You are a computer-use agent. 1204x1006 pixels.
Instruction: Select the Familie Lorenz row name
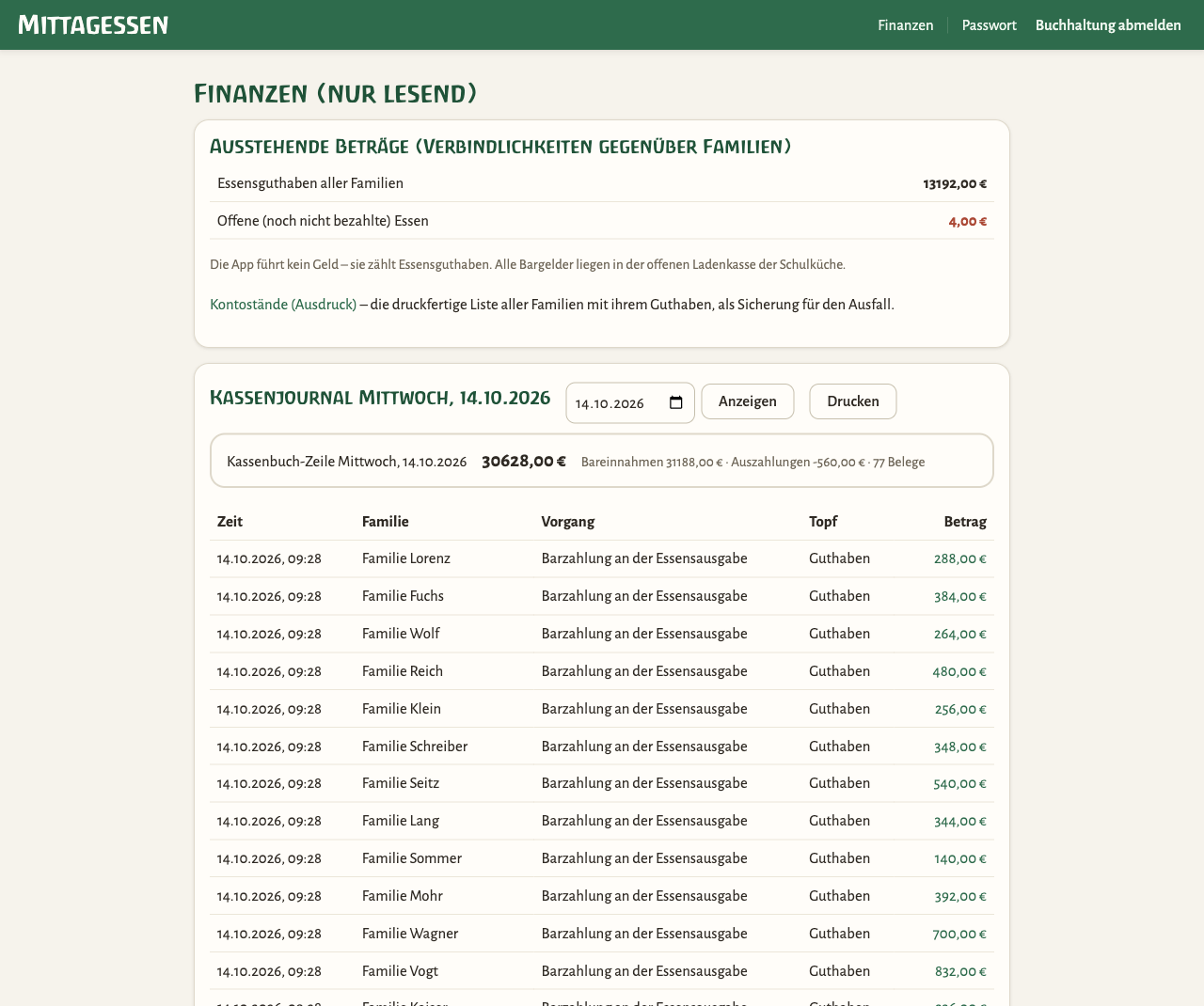(406, 558)
